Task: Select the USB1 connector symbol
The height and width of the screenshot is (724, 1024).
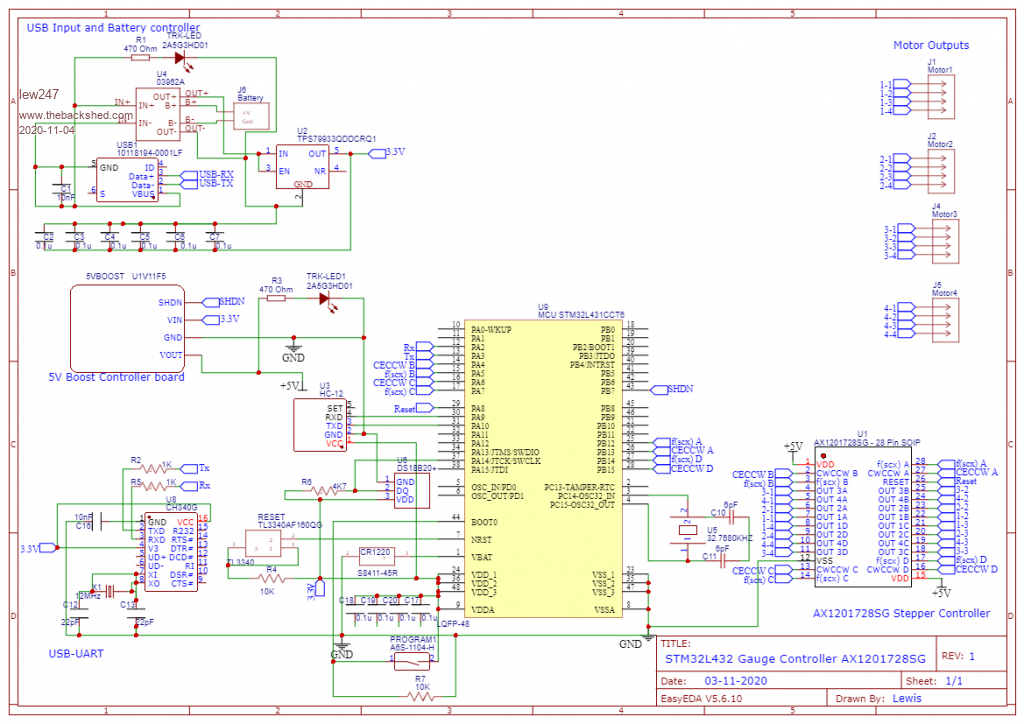Action: pyautogui.click(x=126, y=180)
